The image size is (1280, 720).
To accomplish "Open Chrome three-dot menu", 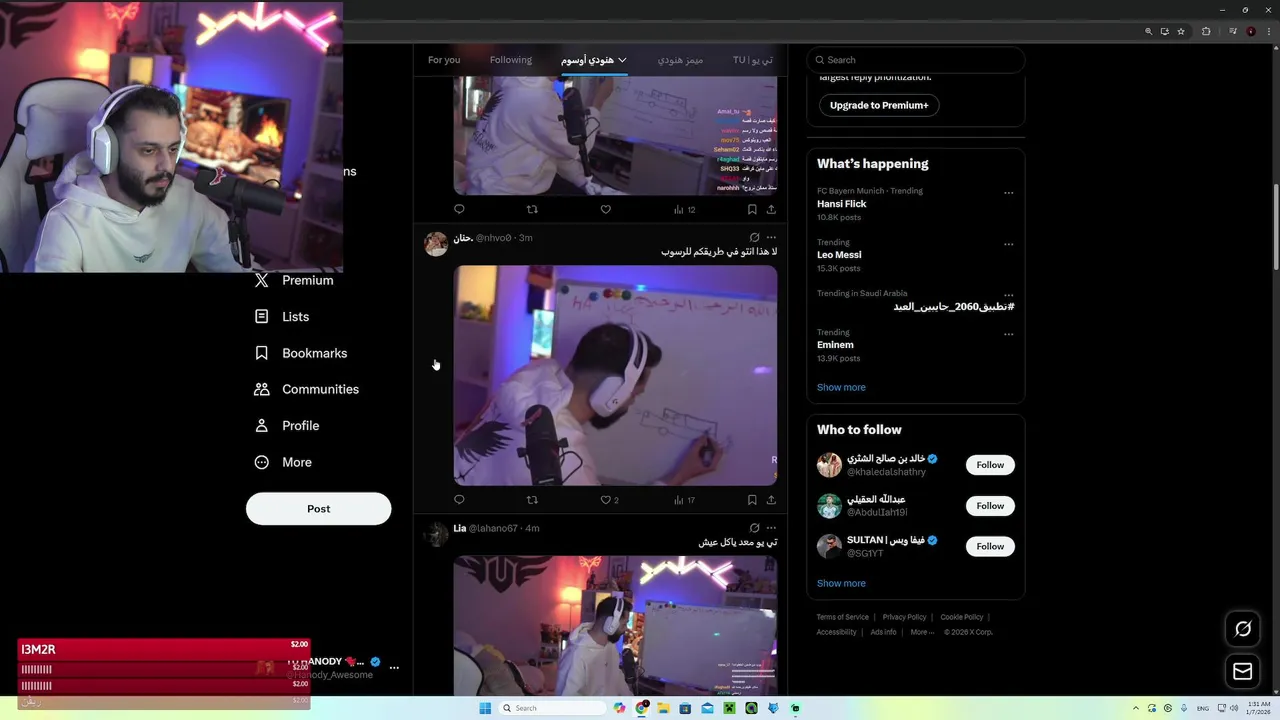I will 1267,31.
